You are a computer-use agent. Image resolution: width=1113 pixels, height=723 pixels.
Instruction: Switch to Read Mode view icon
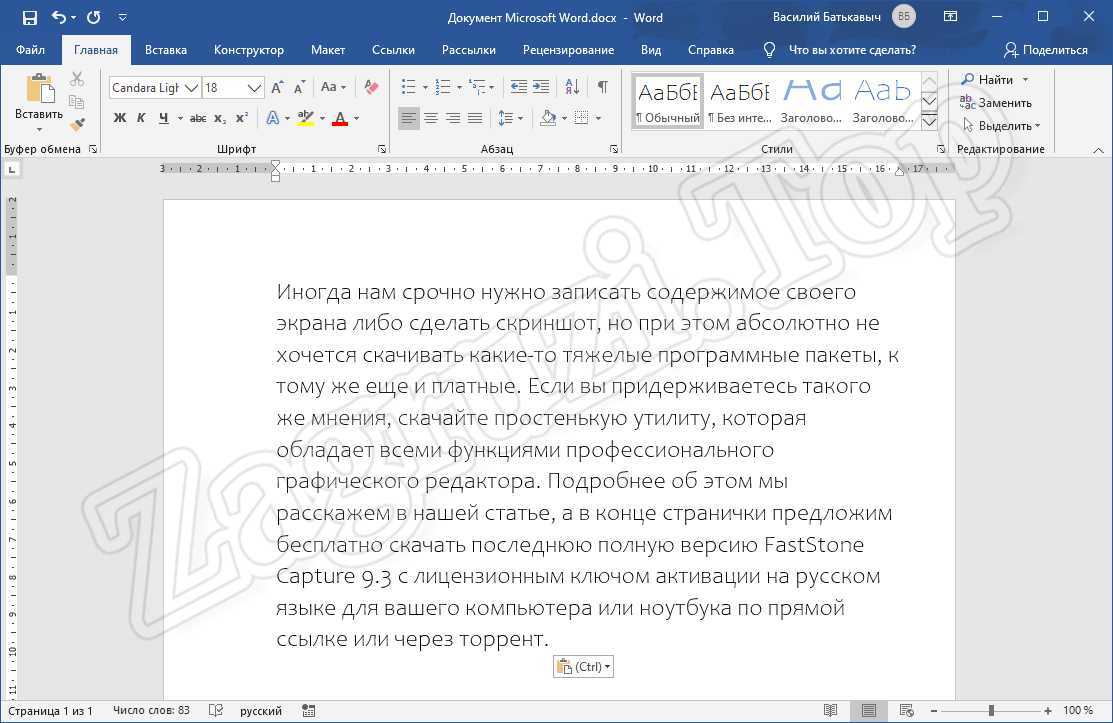[x=830, y=710]
